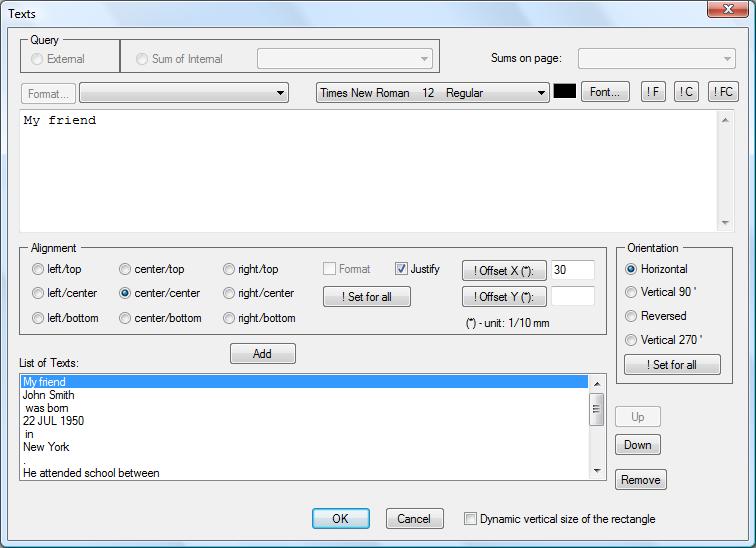
Task: Click the '! F' button
Action: point(653,92)
